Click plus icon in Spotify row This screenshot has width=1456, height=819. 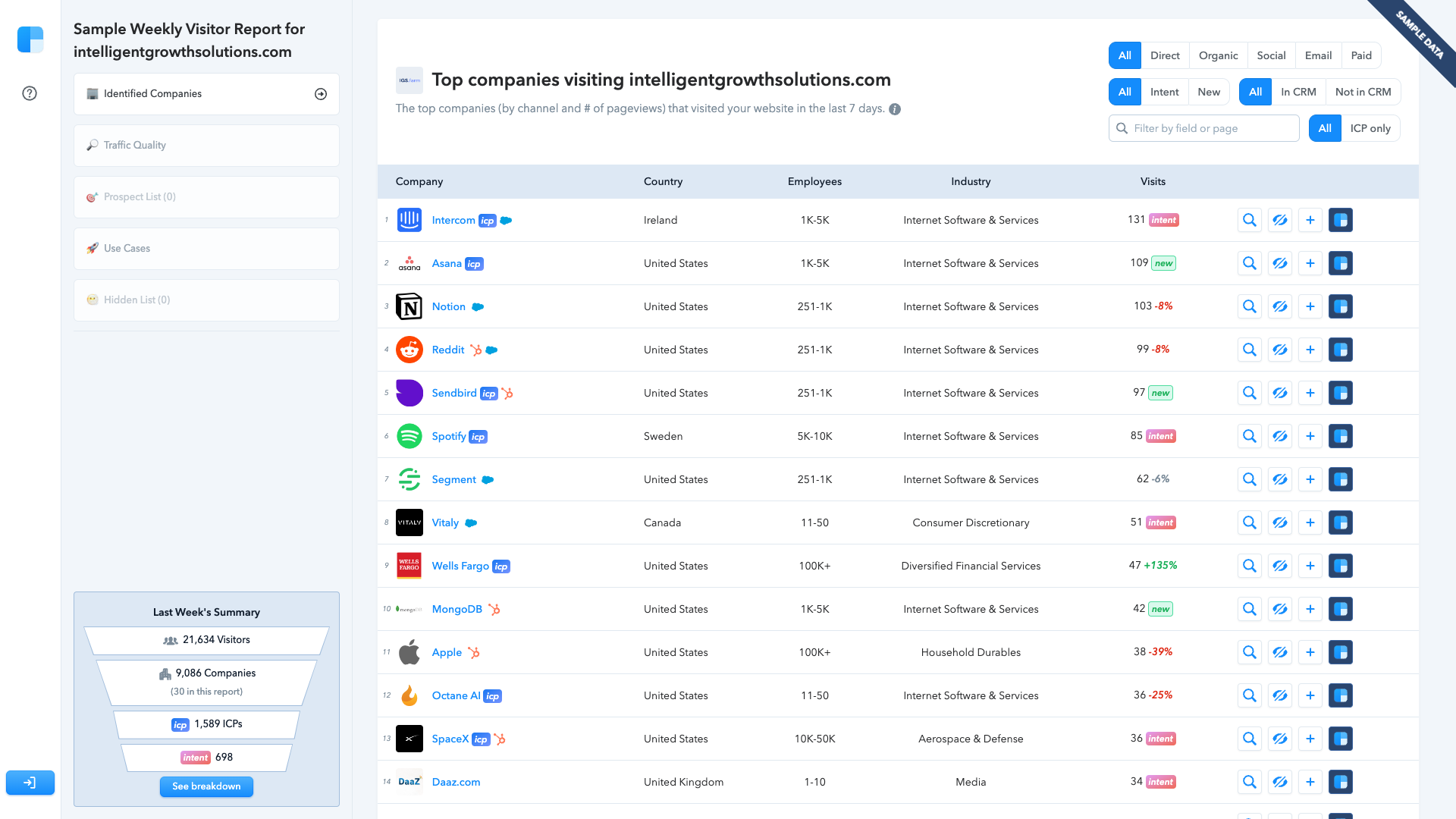[x=1310, y=436]
